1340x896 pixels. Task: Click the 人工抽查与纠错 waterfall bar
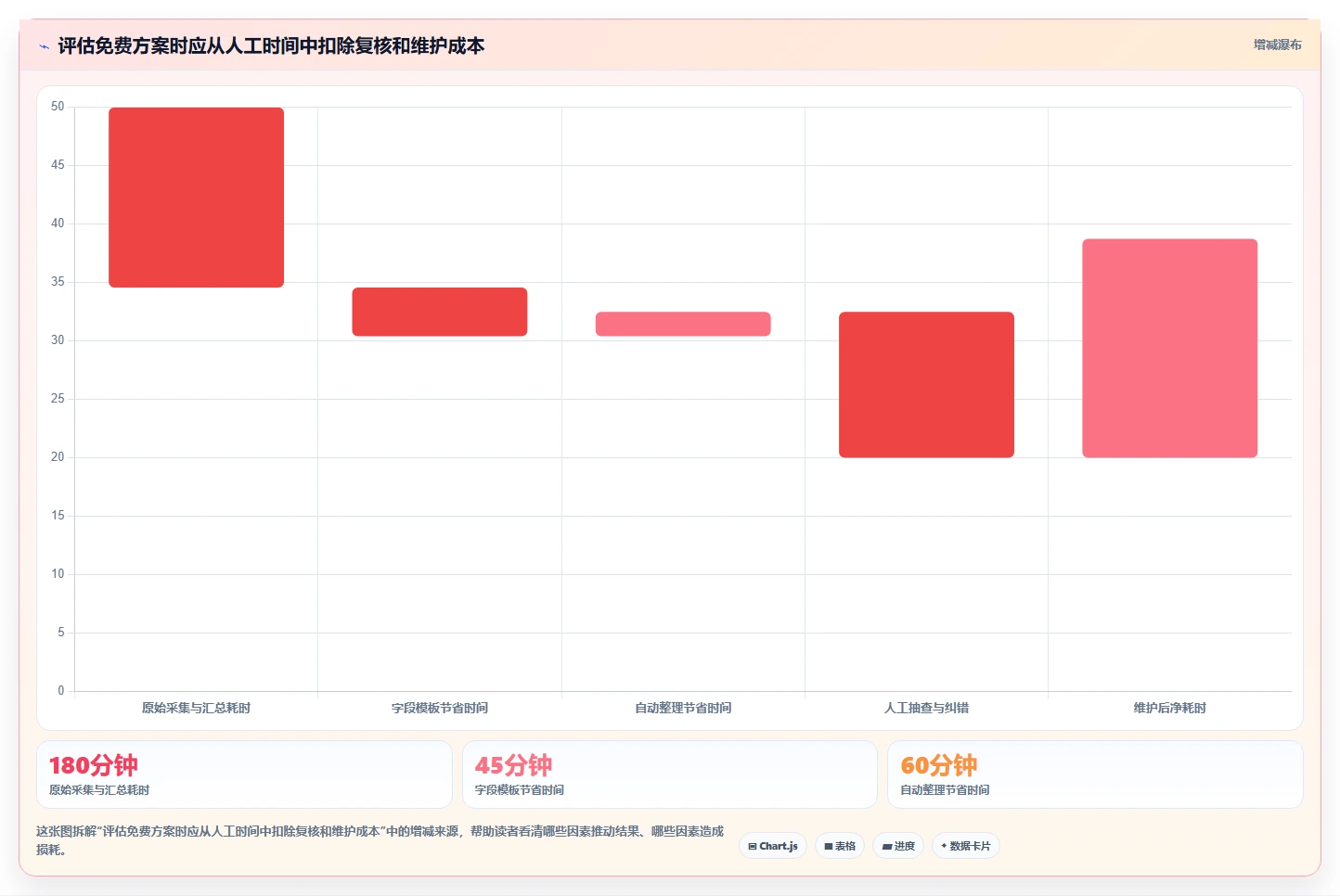(926, 385)
